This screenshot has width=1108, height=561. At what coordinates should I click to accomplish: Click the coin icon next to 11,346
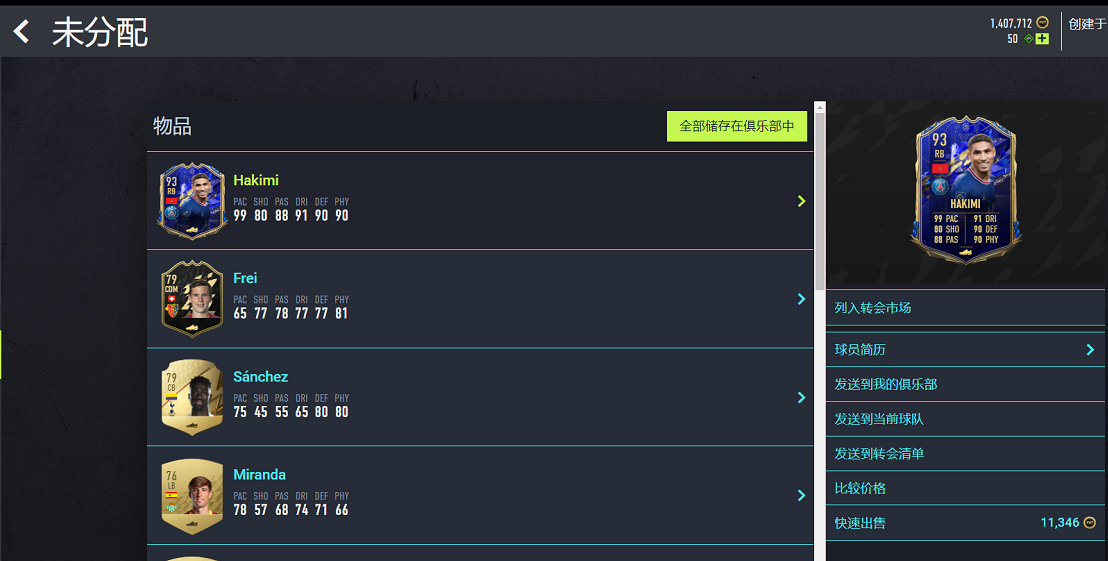click(x=1090, y=523)
